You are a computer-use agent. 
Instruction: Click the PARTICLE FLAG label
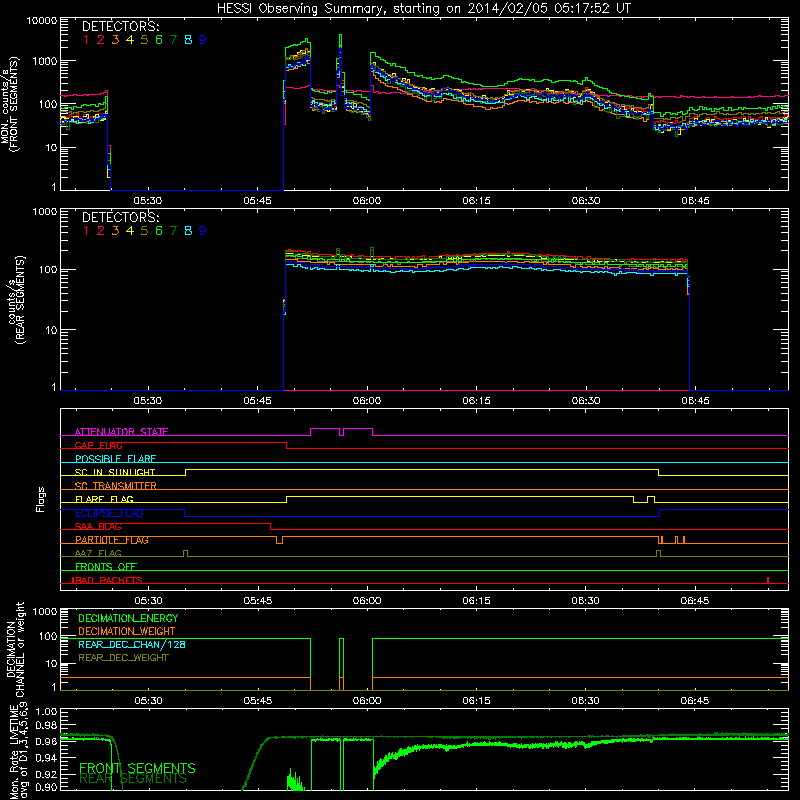tap(112, 540)
